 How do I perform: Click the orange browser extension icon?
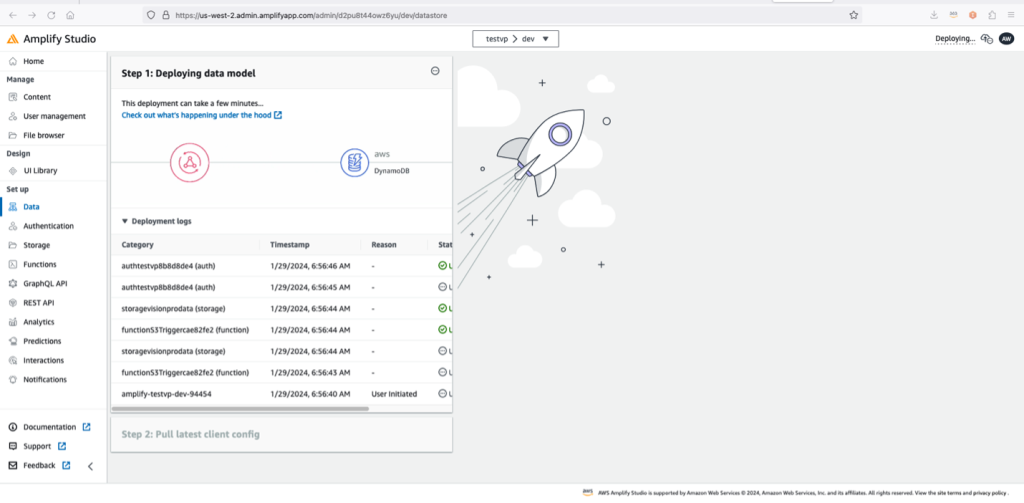pyautogui.click(x=972, y=15)
